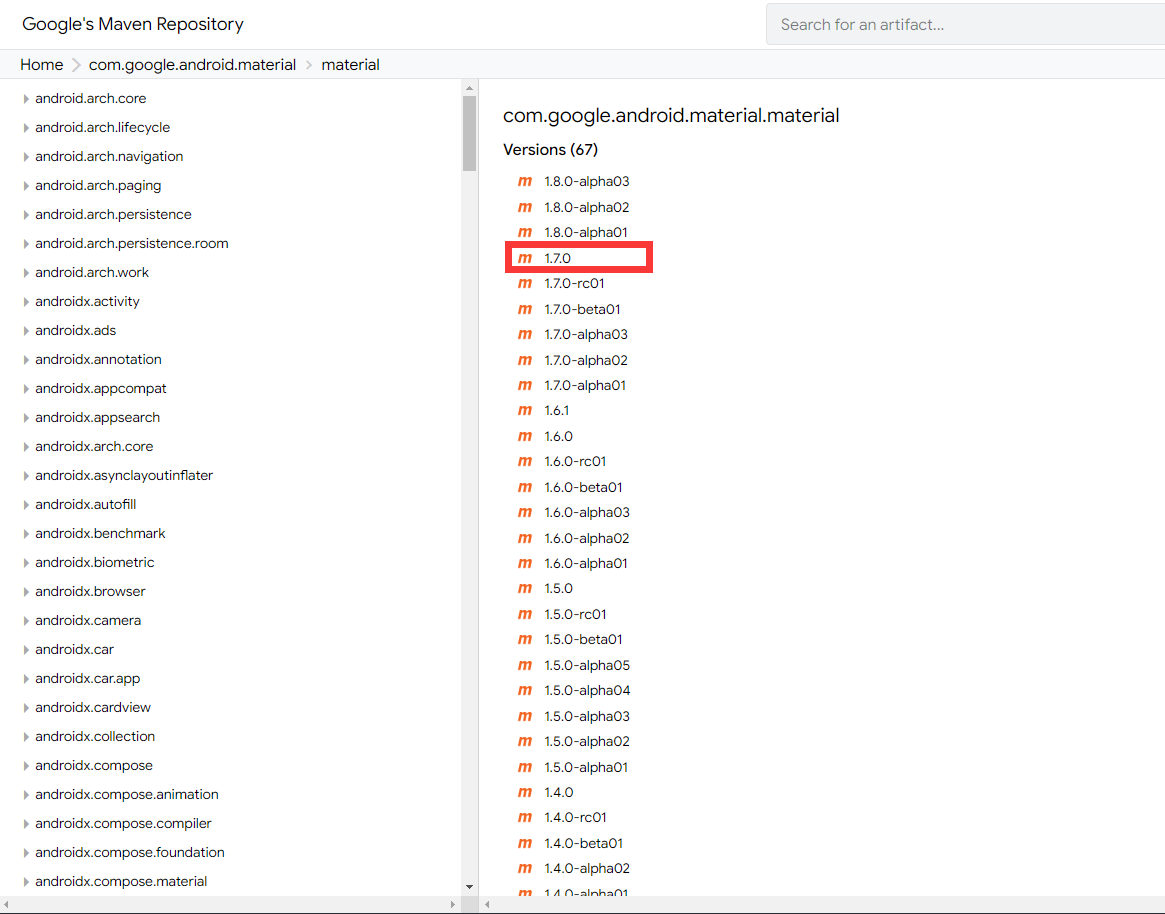Open com.google.android.material breadcrumb link
1165x914 pixels.
click(192, 65)
